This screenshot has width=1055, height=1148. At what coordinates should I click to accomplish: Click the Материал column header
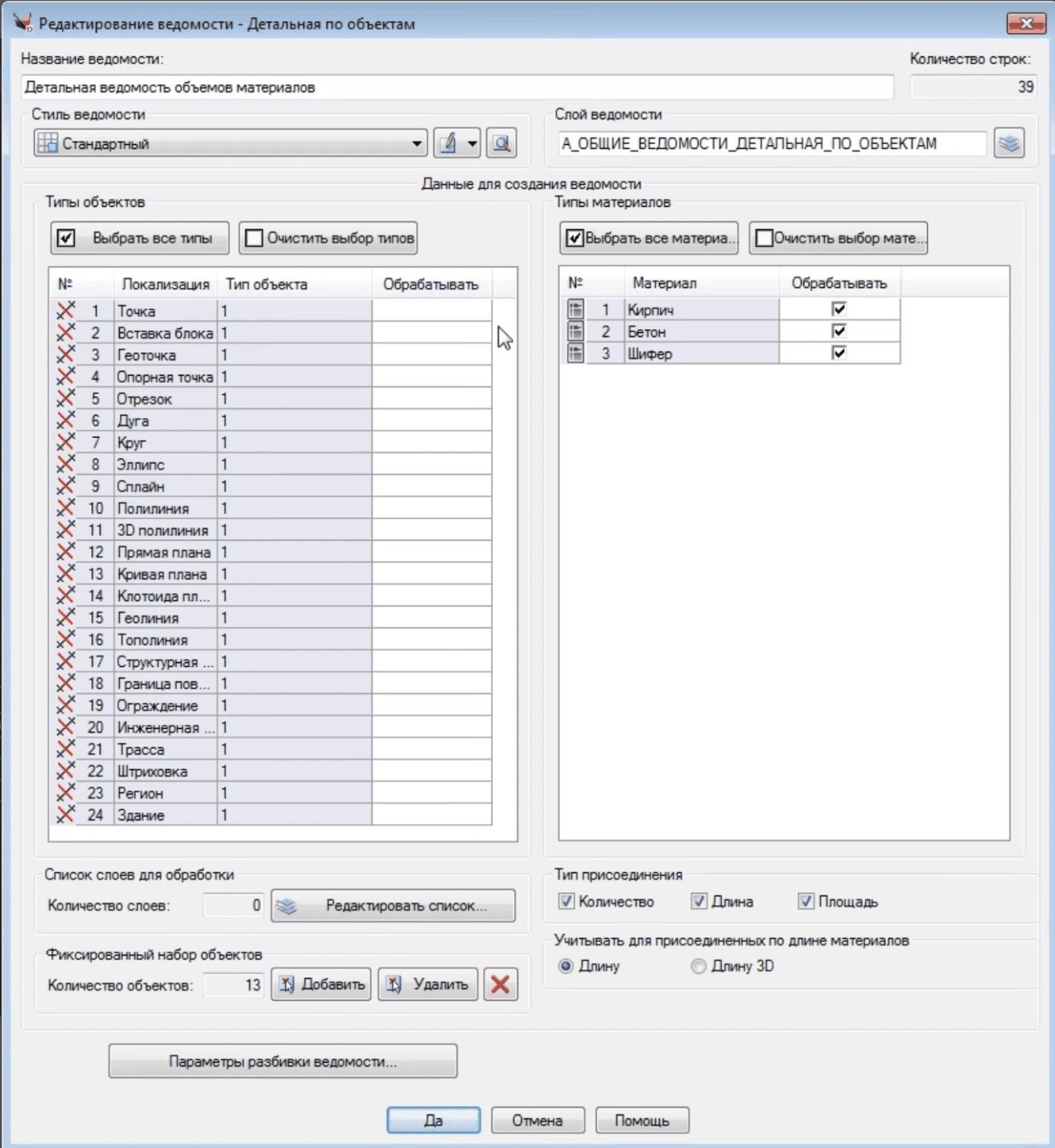pos(664,283)
